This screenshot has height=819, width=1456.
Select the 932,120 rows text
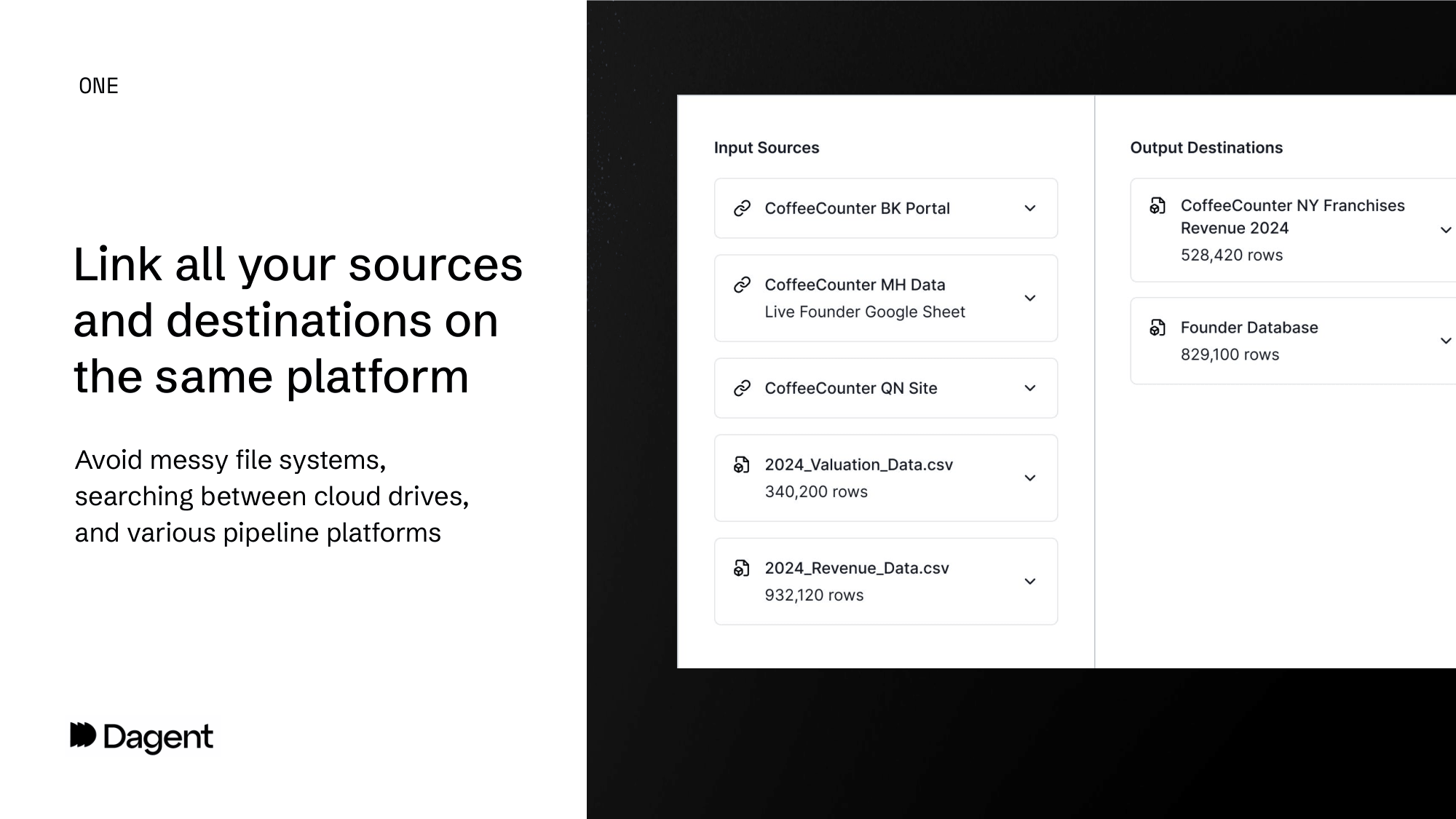click(814, 595)
